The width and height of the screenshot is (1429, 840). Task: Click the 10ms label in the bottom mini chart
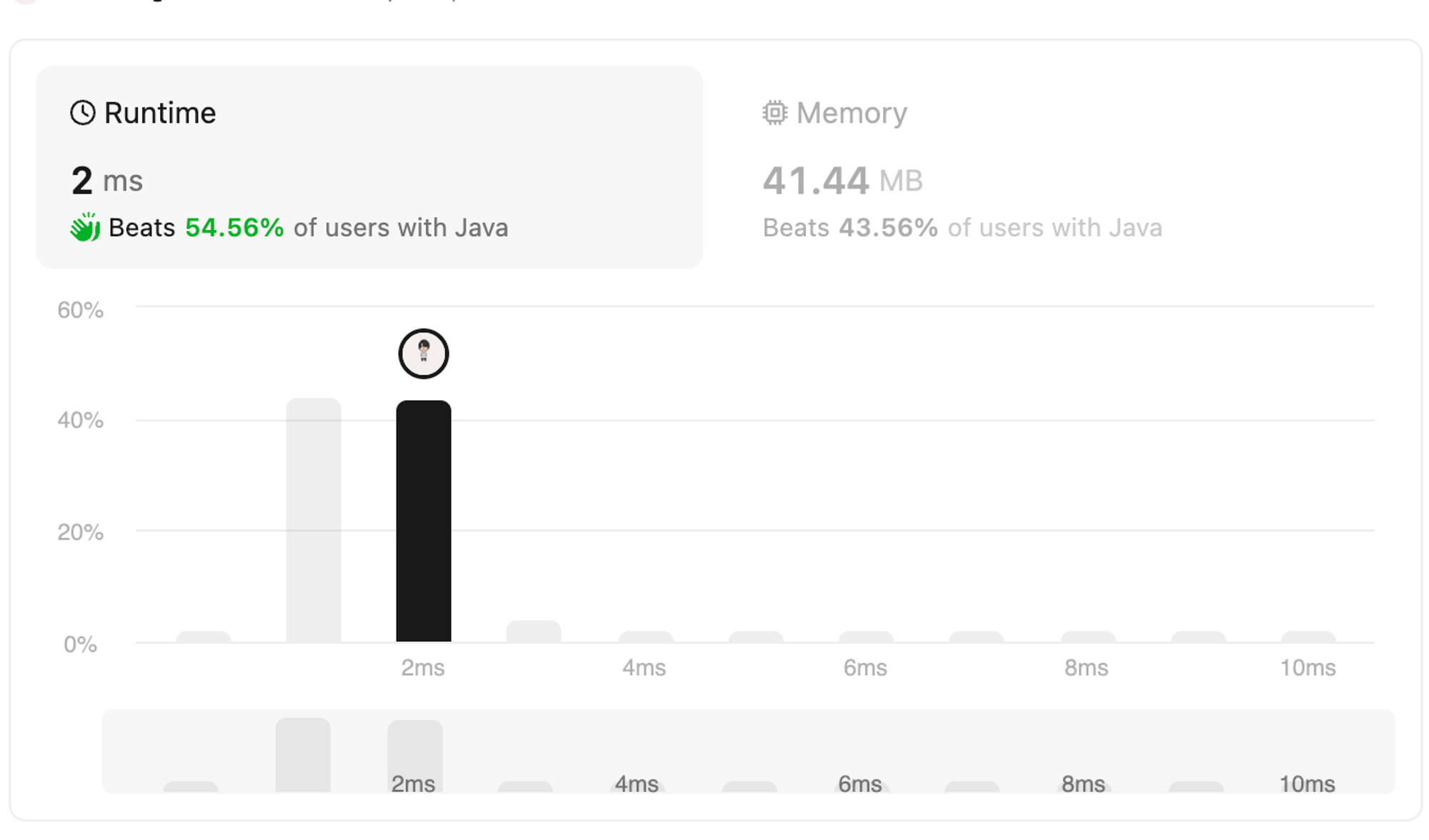tap(1307, 784)
